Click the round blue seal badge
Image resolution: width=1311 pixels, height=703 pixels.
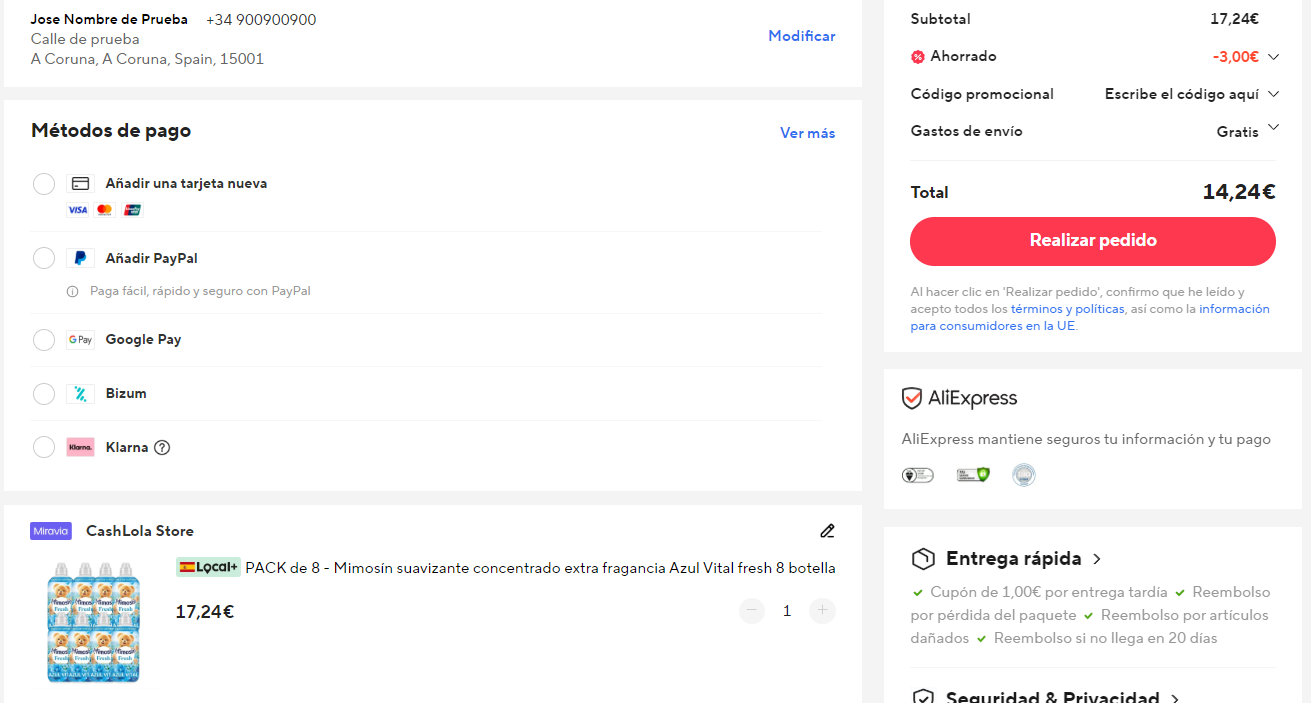pyautogui.click(x=1023, y=475)
